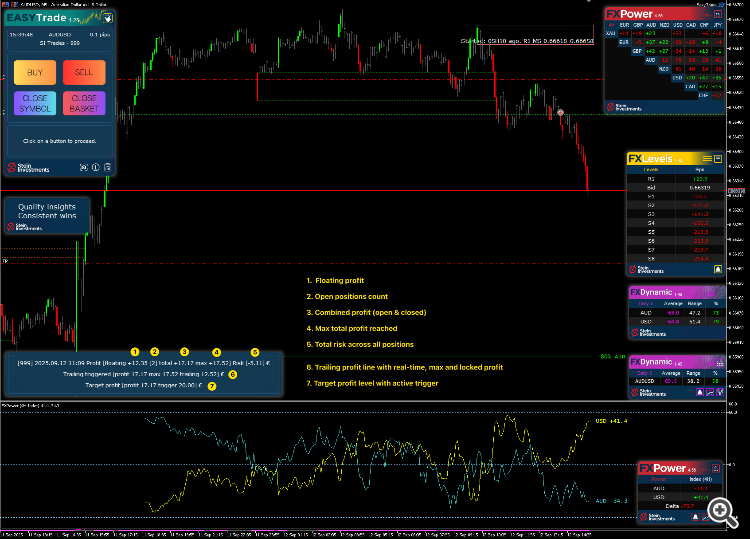Click Stein Investments logo in top FXPower panel
This screenshot has height=539, width=750.
(x=624, y=107)
